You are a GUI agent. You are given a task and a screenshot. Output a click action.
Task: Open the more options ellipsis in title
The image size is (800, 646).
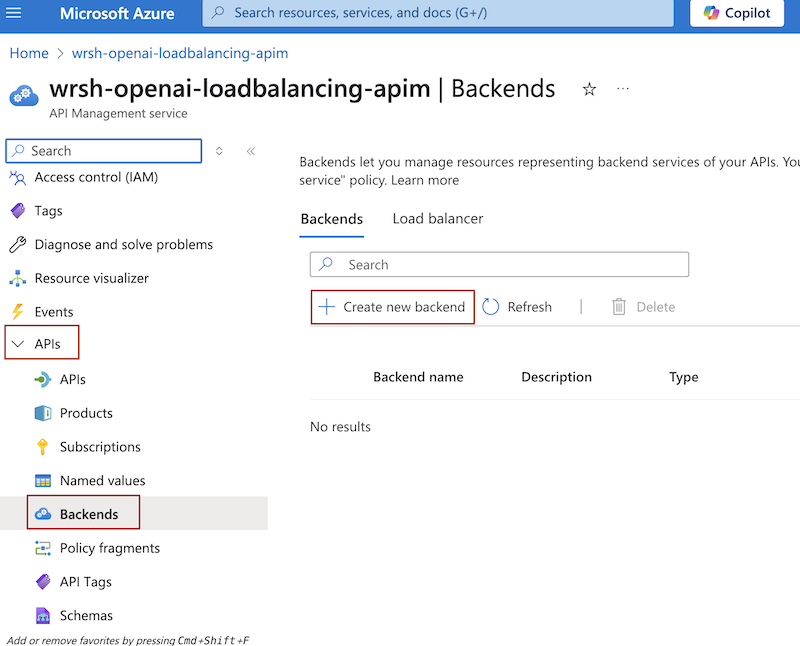click(622, 89)
